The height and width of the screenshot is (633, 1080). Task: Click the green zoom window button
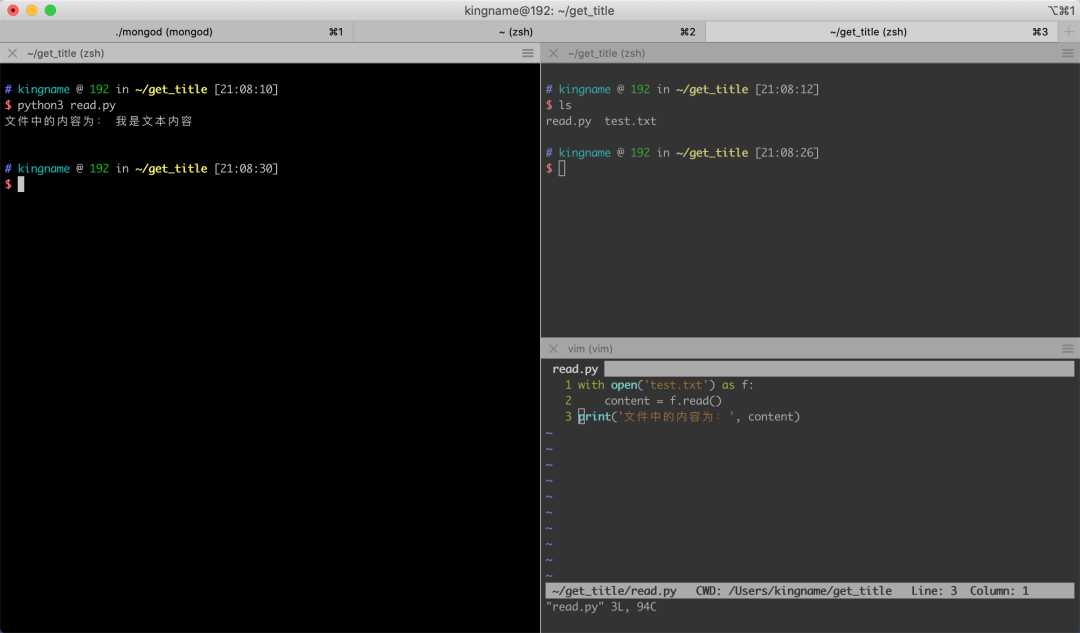(x=50, y=10)
